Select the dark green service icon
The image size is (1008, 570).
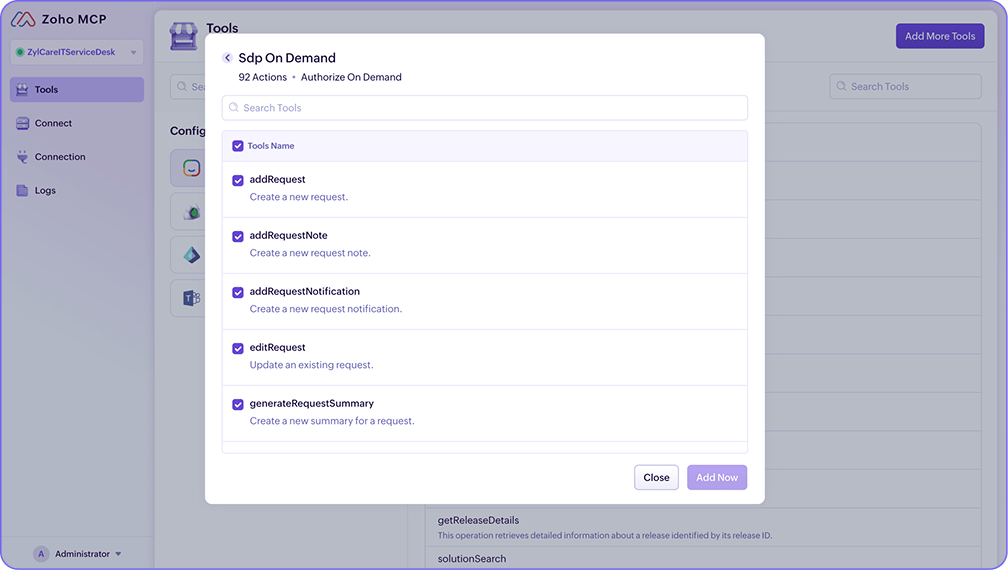[192, 212]
